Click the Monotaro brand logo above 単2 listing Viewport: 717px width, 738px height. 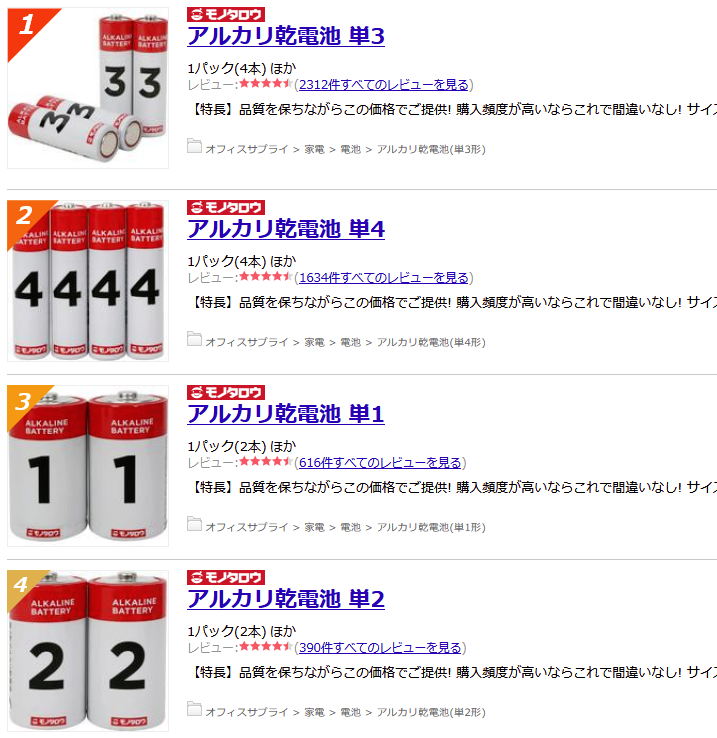[226, 578]
